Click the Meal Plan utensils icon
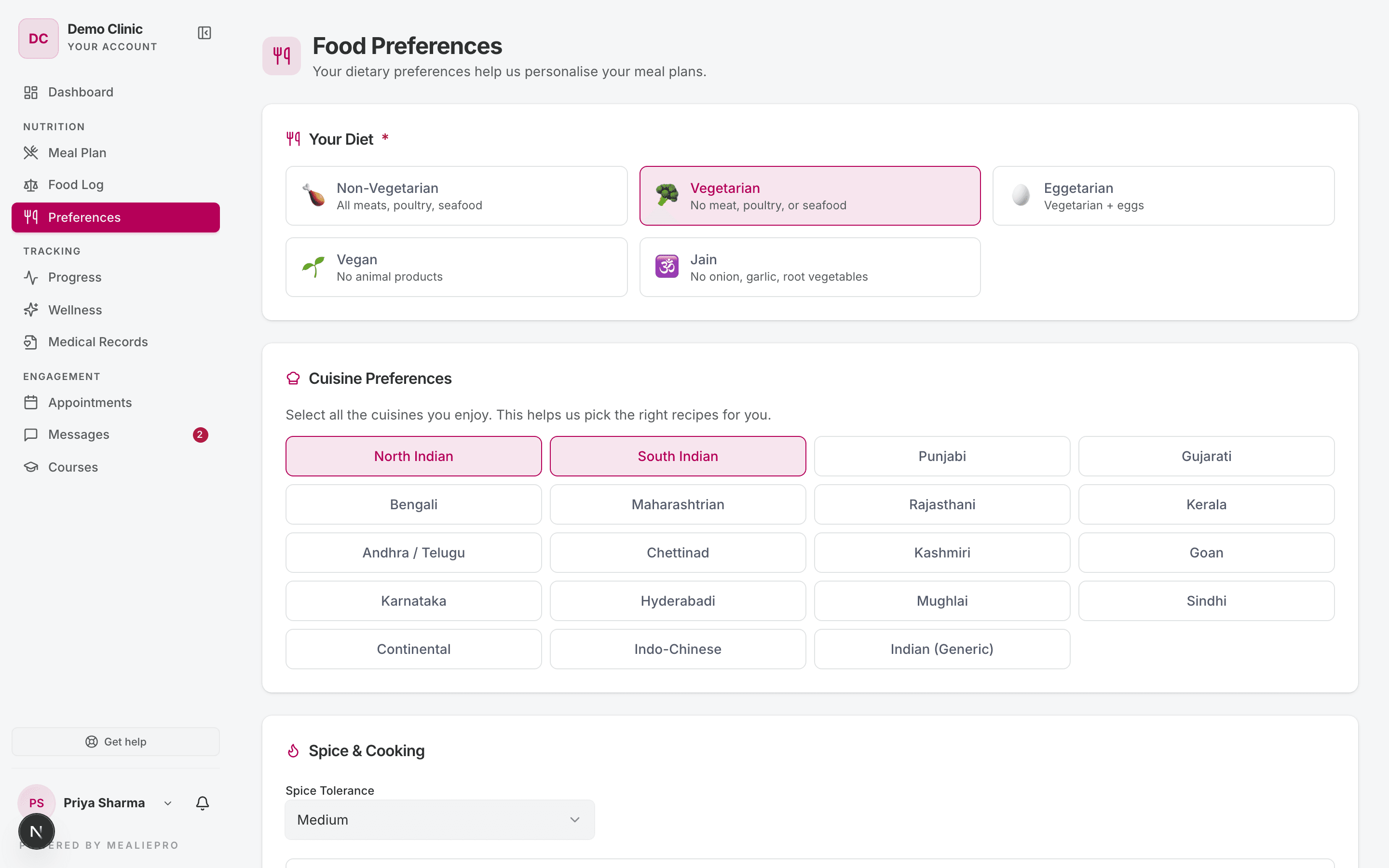The width and height of the screenshot is (1389, 868). point(31,153)
